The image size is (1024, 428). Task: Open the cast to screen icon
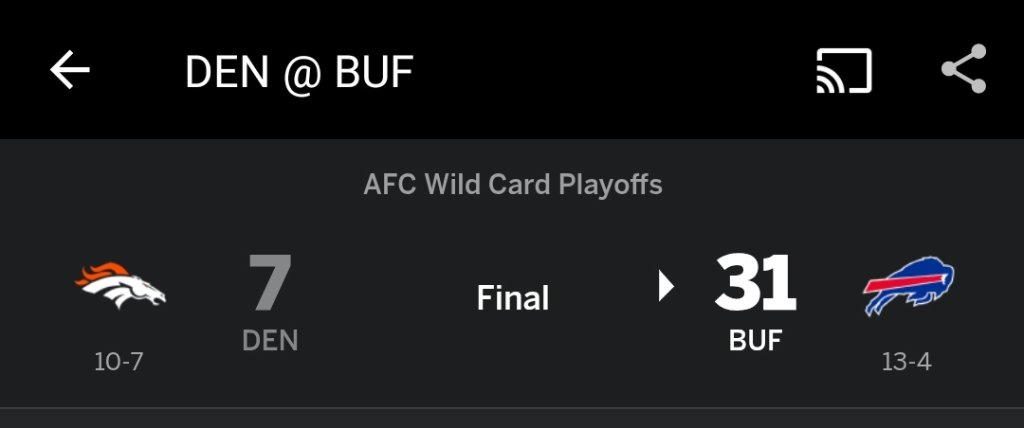[844, 70]
